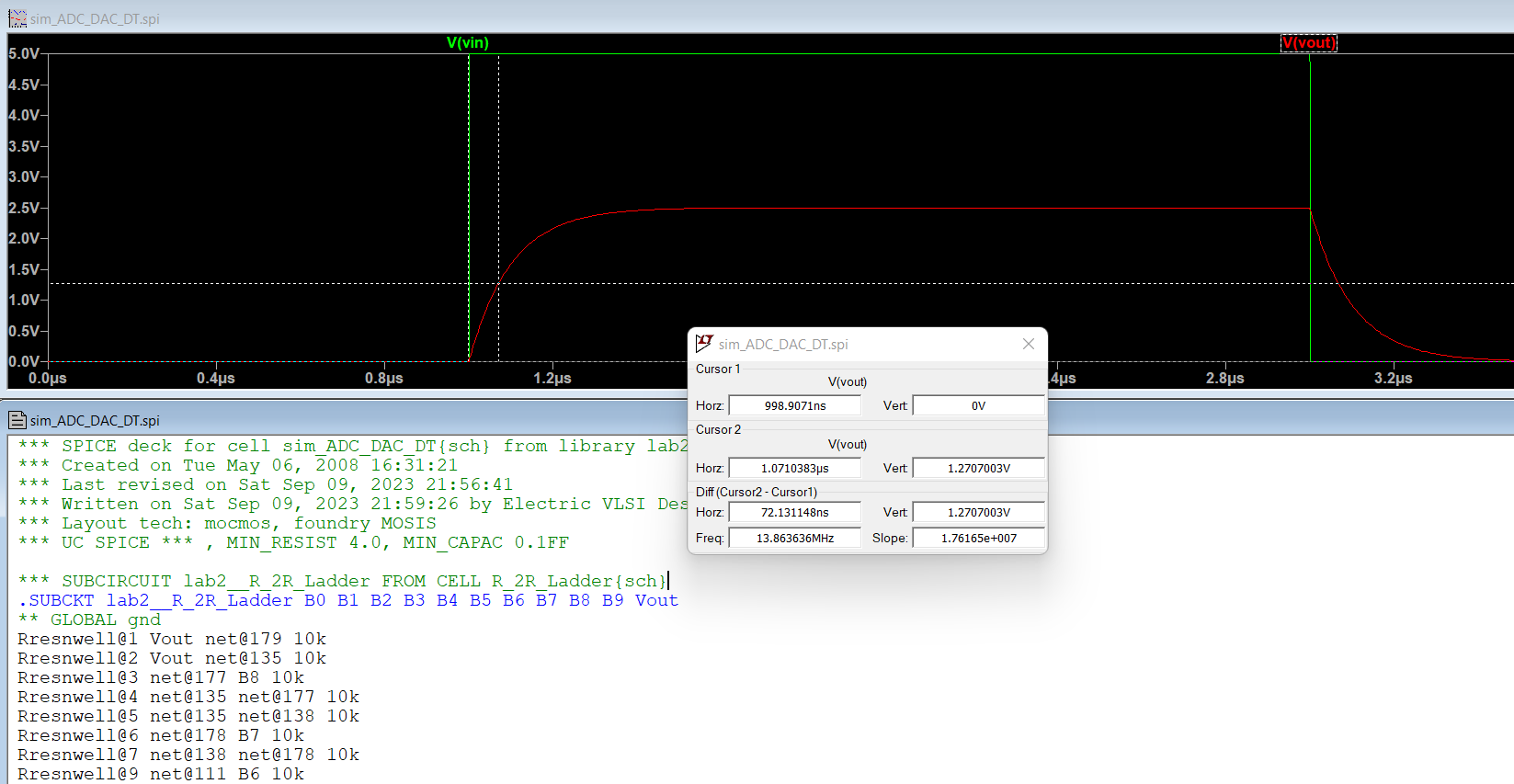Click the Rresnwell@2 Vout net@135 10k line
The image size is (1514, 784).
172,658
